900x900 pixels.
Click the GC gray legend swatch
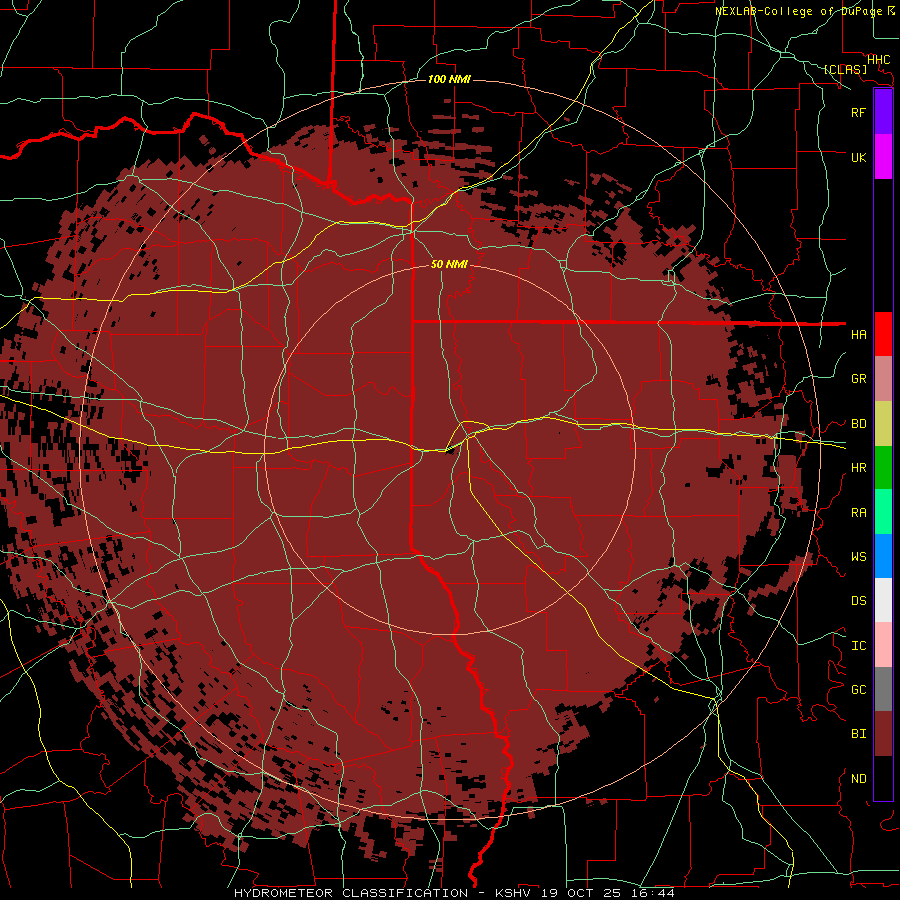(883, 689)
